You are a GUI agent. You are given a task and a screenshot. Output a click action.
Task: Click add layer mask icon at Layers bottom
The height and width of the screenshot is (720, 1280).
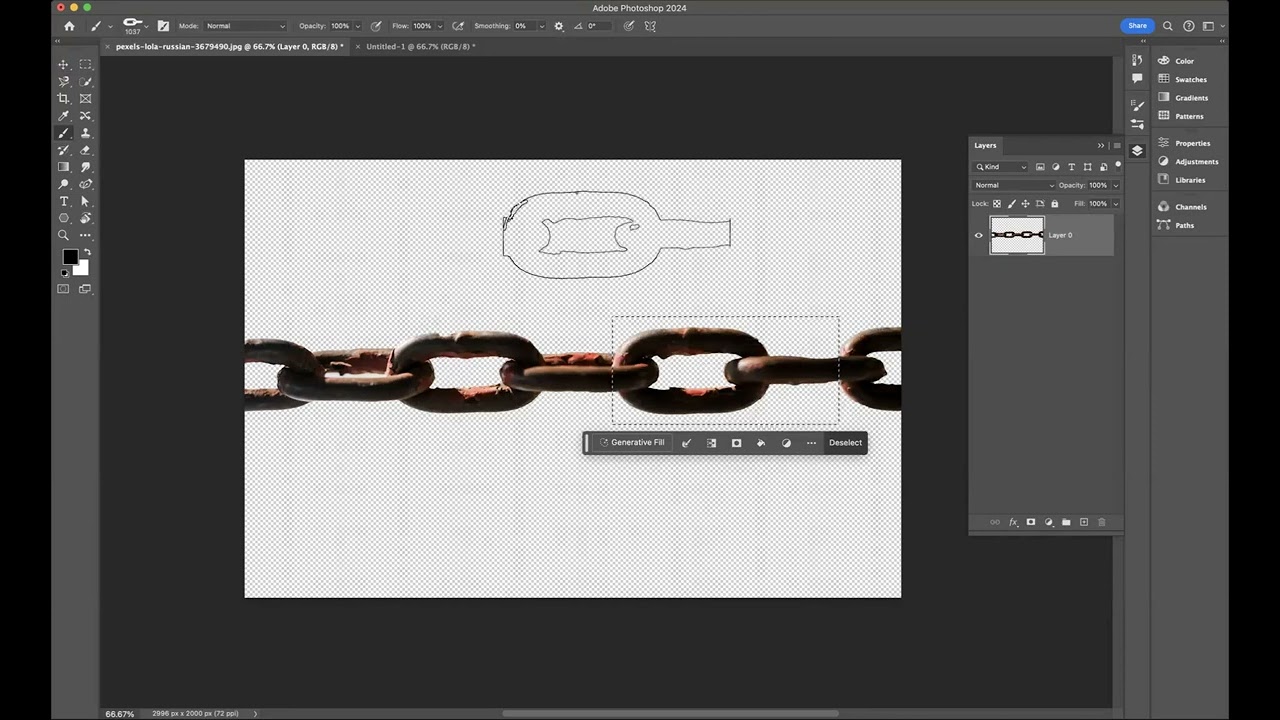coord(1031,522)
